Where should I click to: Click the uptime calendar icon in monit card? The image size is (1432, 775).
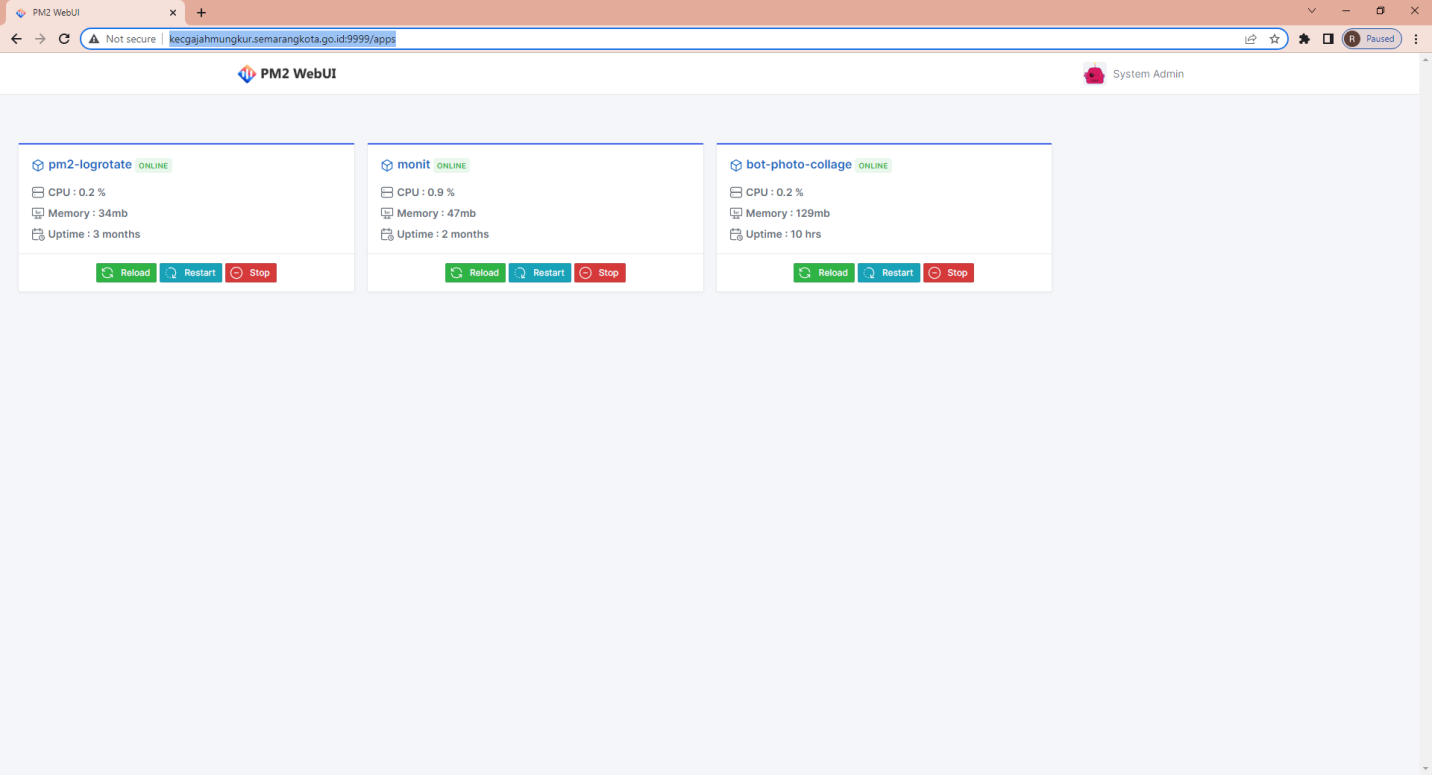pos(387,234)
